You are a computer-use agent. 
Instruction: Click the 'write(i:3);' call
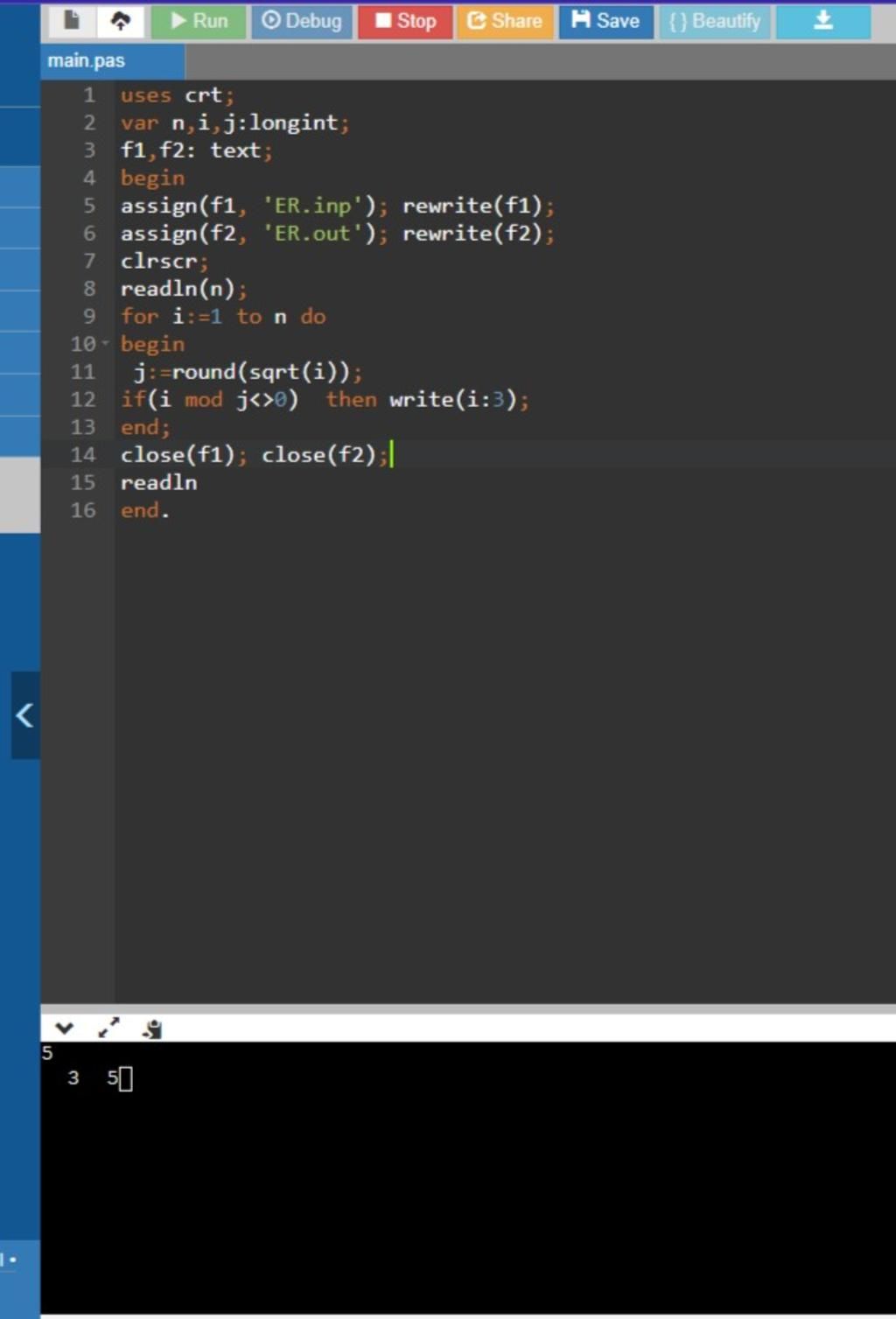click(458, 400)
